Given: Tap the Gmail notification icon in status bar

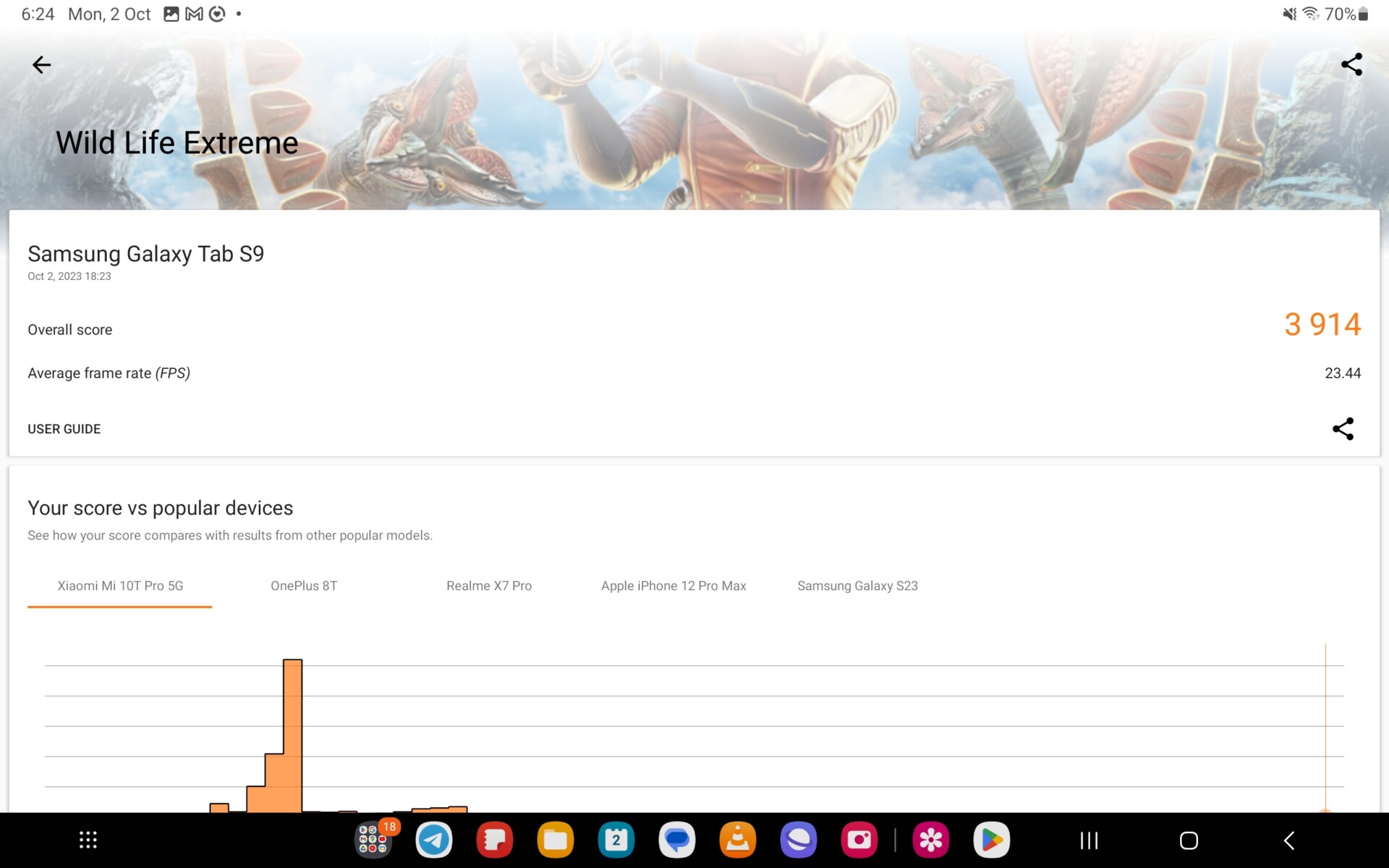Looking at the screenshot, I should click(194, 14).
